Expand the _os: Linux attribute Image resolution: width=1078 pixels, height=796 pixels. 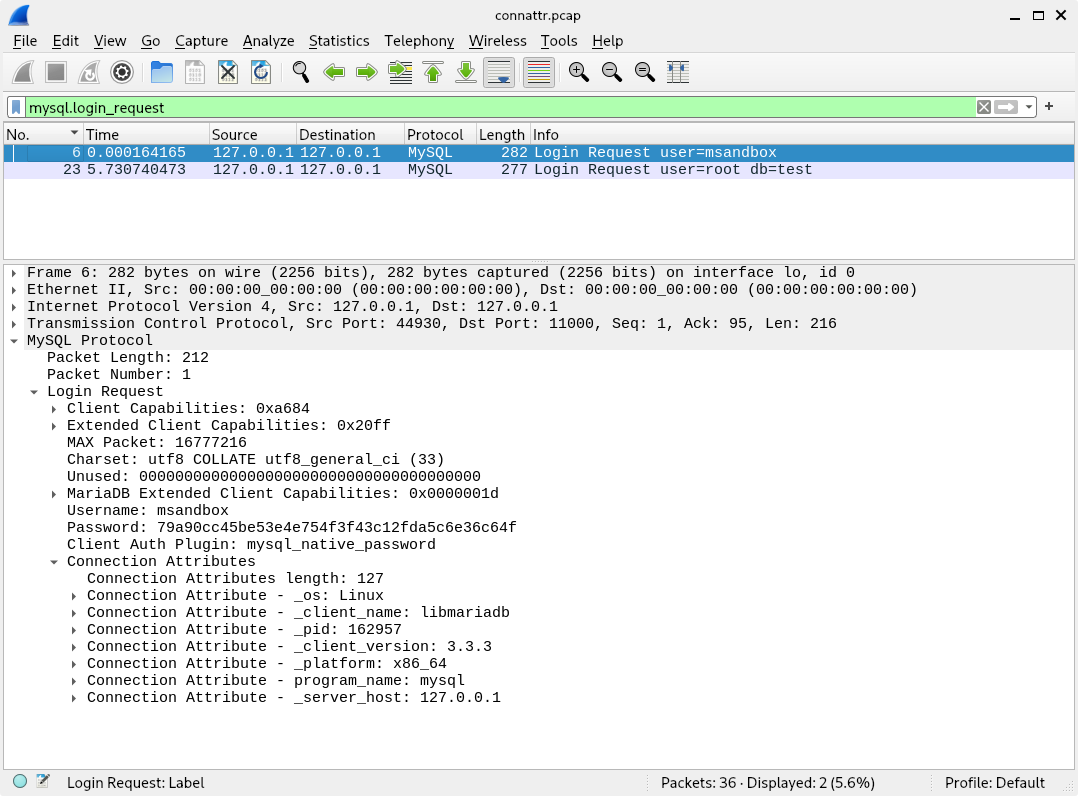[74, 596]
